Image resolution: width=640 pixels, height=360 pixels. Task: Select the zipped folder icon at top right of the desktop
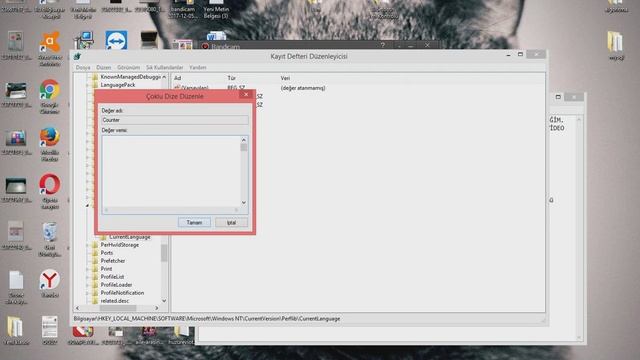[615, 42]
